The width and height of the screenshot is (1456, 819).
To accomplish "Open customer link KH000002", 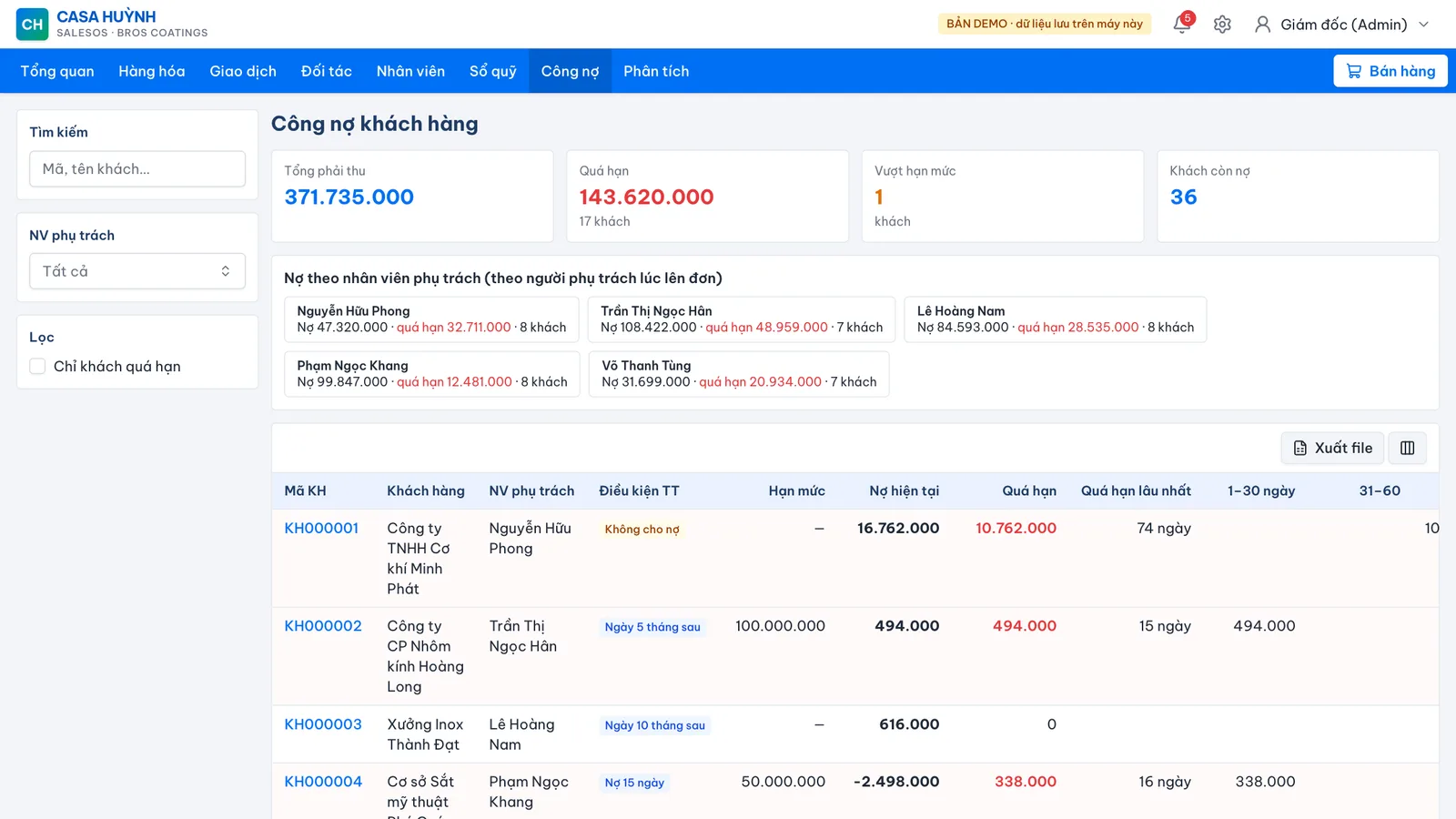I will (x=323, y=626).
